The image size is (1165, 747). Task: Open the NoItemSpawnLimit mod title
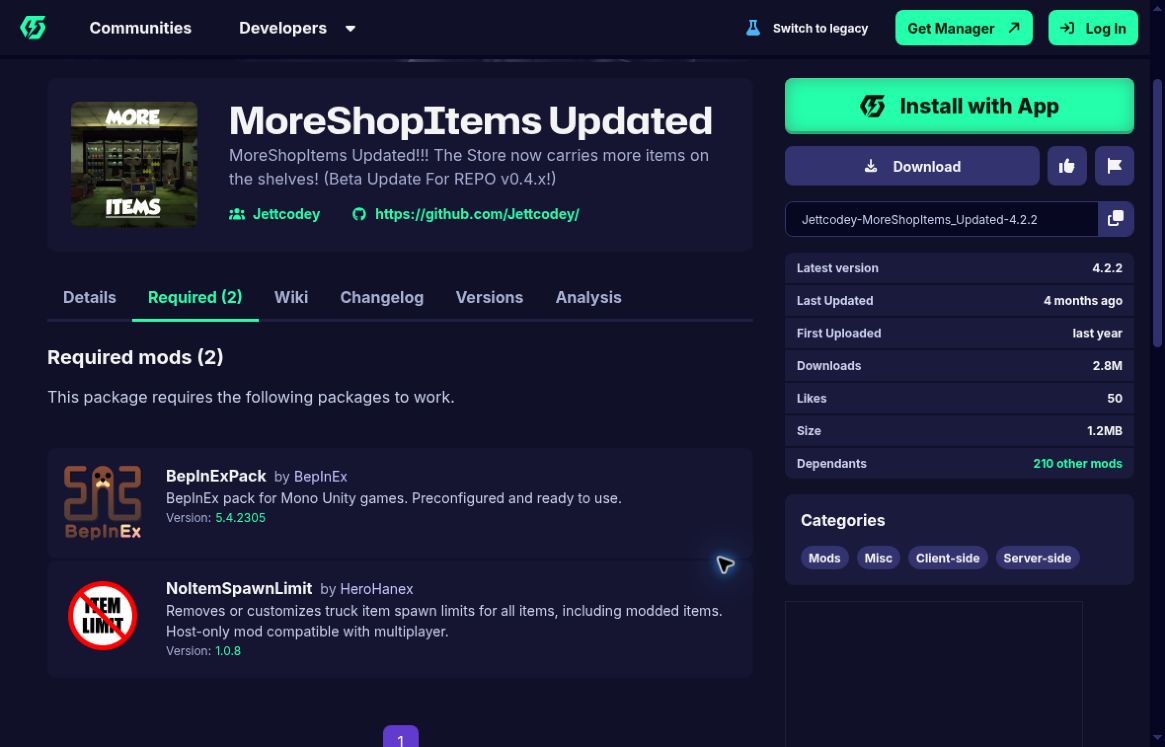(x=238, y=588)
